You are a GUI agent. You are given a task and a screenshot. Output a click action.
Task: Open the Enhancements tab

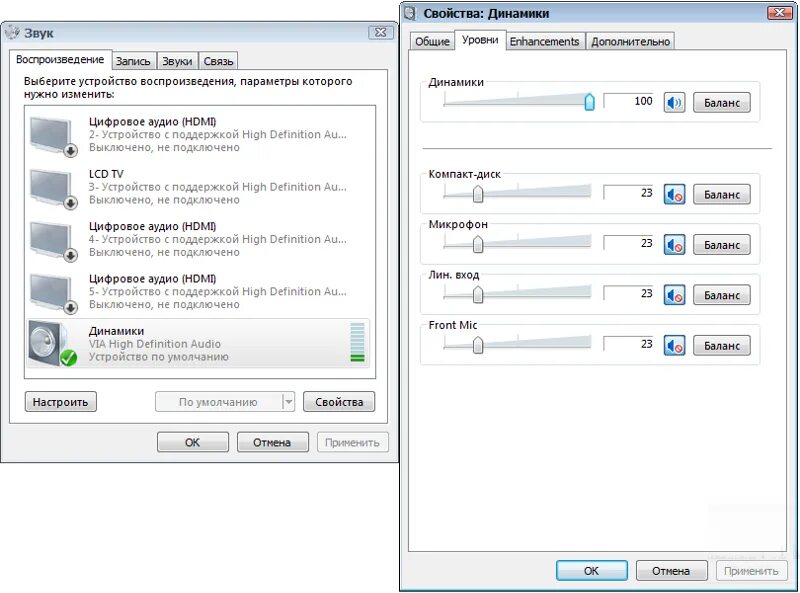click(544, 41)
